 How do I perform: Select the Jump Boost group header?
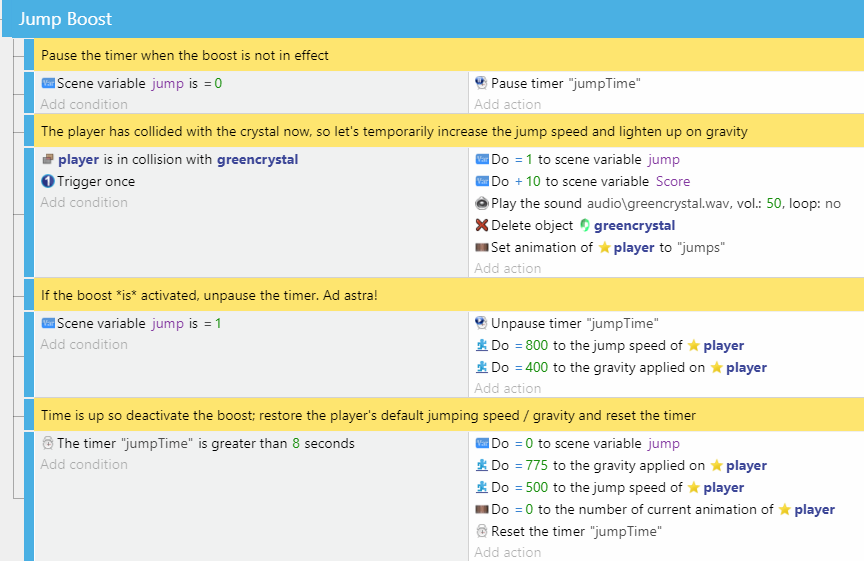pyautogui.click(x=433, y=19)
